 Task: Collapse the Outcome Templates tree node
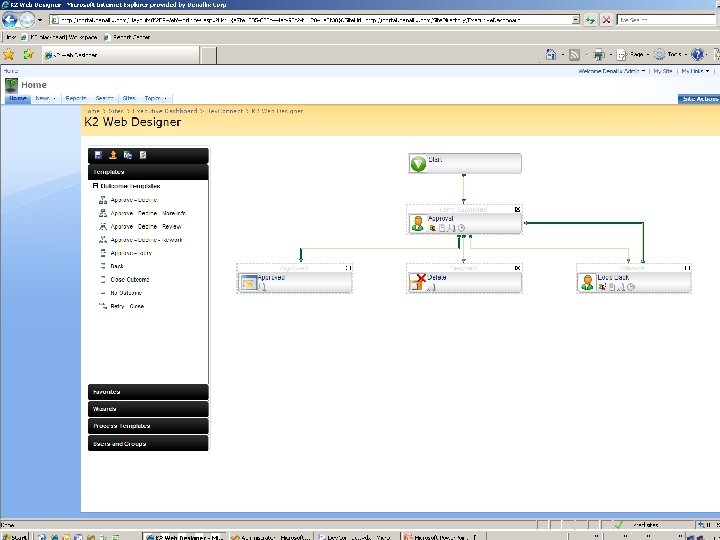[x=96, y=186]
